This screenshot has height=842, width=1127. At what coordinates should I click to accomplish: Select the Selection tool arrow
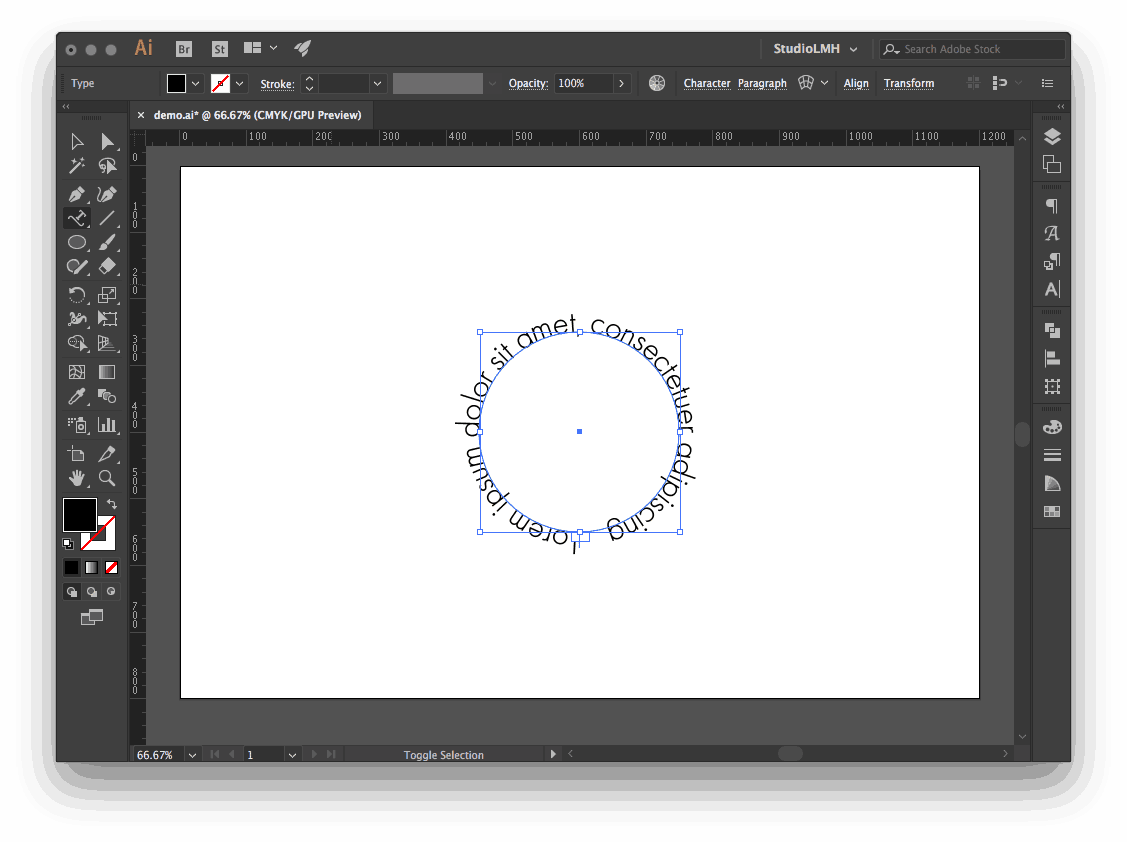(77, 142)
